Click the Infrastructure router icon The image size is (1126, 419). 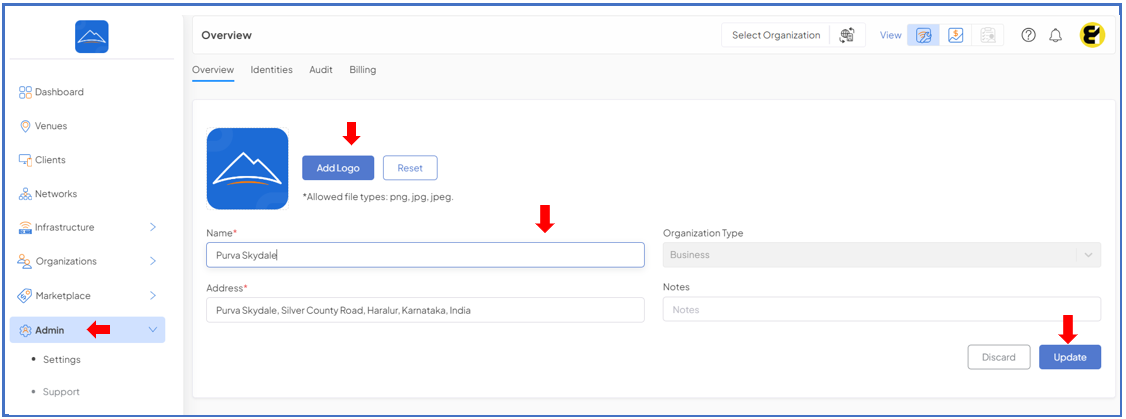click(x=25, y=228)
